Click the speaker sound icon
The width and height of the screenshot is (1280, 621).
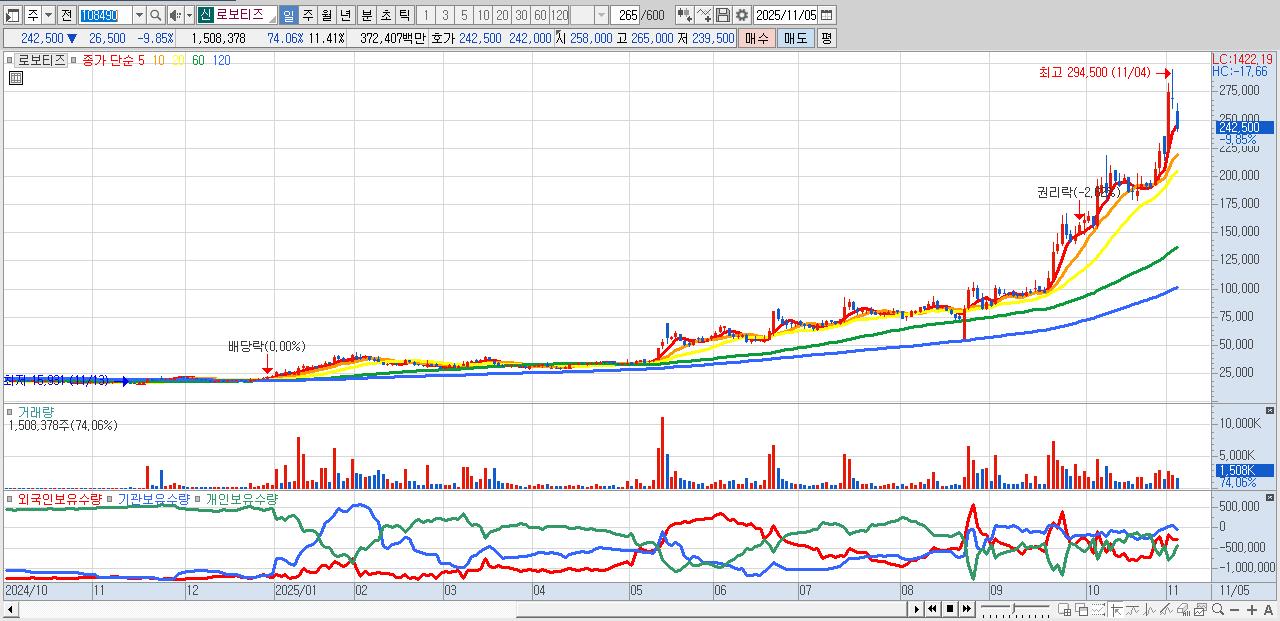click(x=175, y=15)
